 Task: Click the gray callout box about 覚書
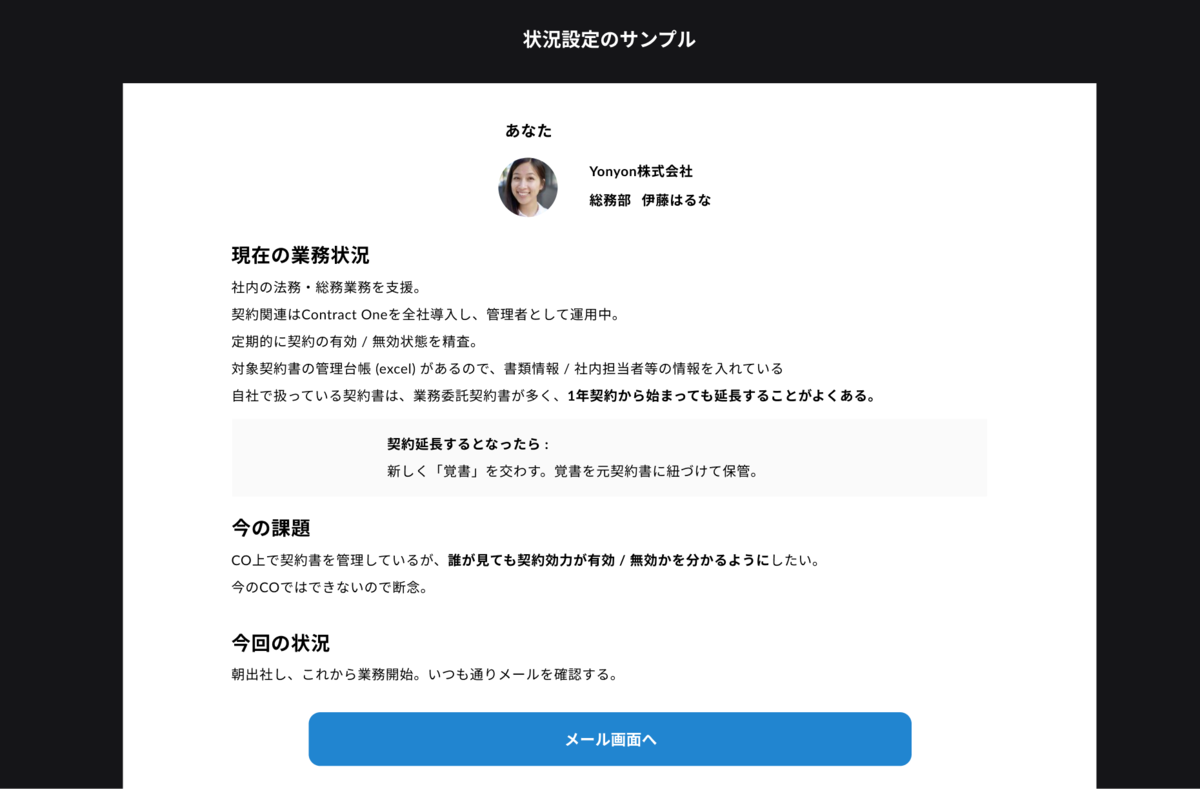pos(609,458)
